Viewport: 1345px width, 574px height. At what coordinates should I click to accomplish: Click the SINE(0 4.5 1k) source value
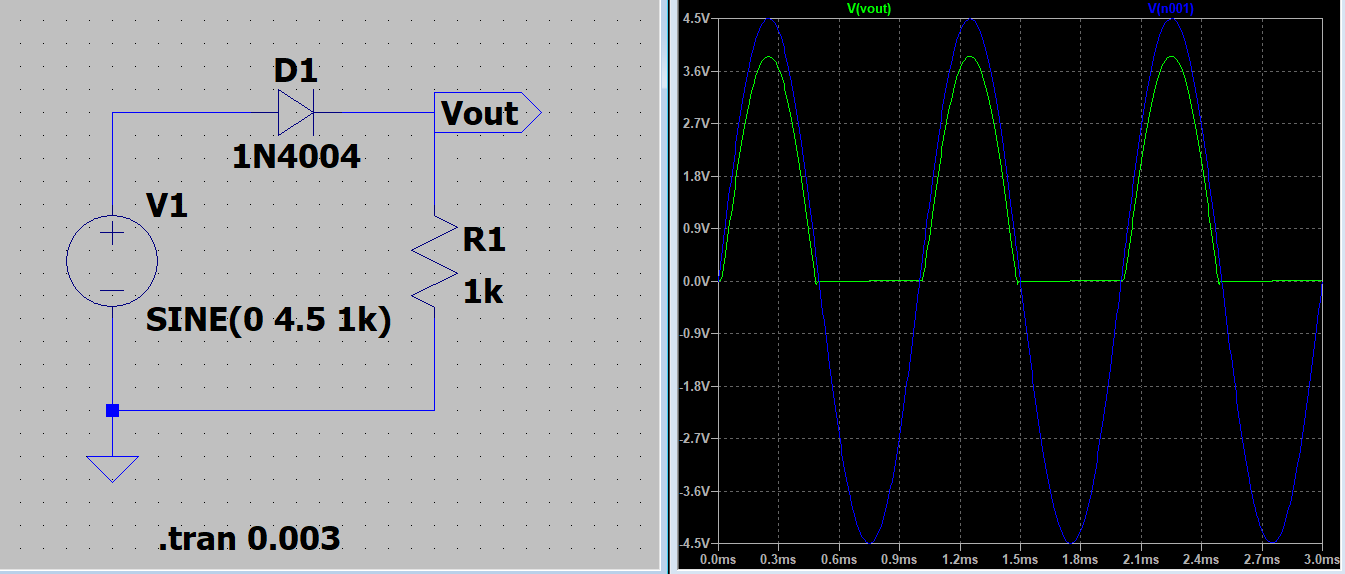click(x=268, y=321)
